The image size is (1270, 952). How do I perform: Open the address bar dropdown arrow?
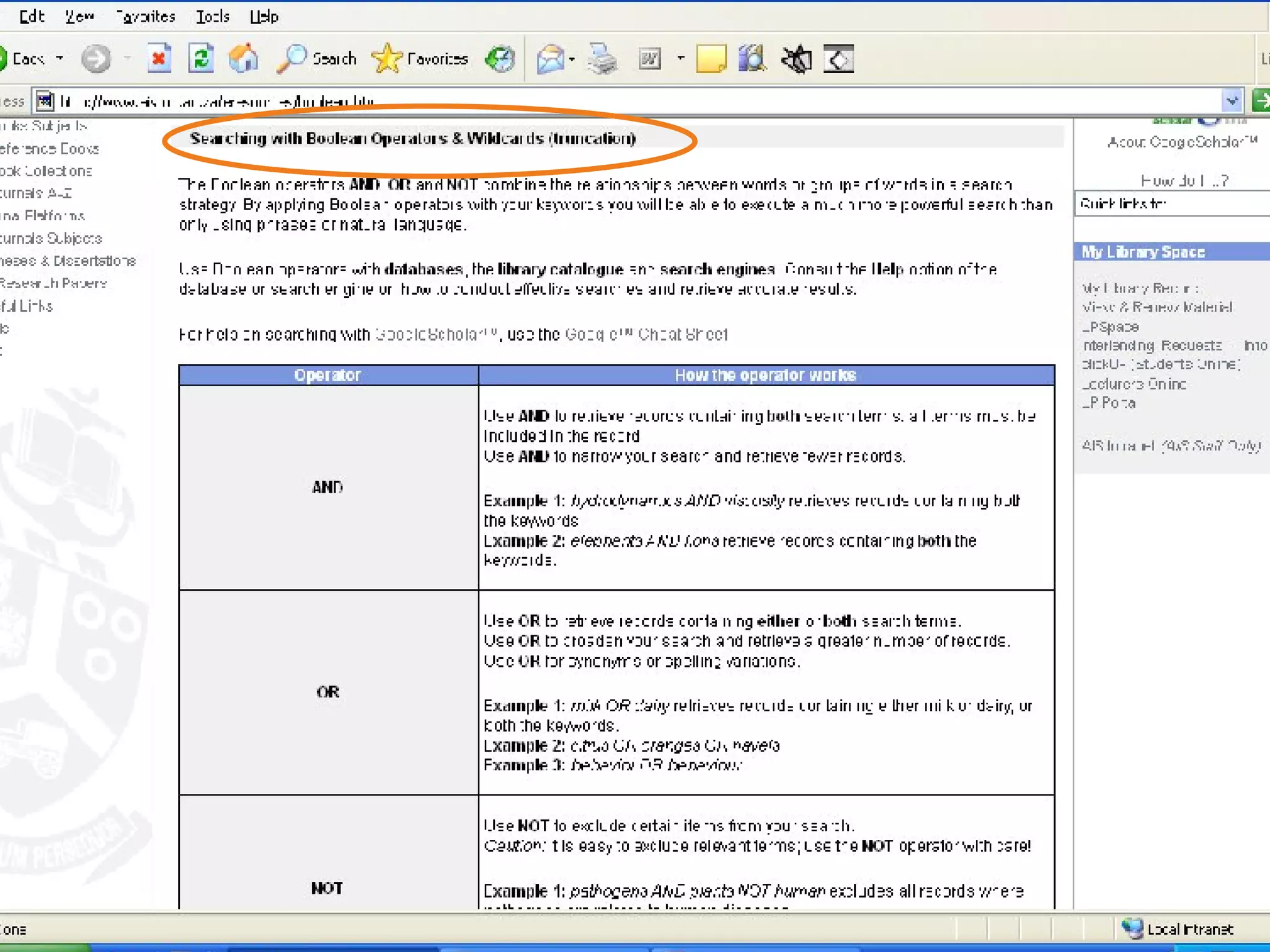coord(1232,100)
